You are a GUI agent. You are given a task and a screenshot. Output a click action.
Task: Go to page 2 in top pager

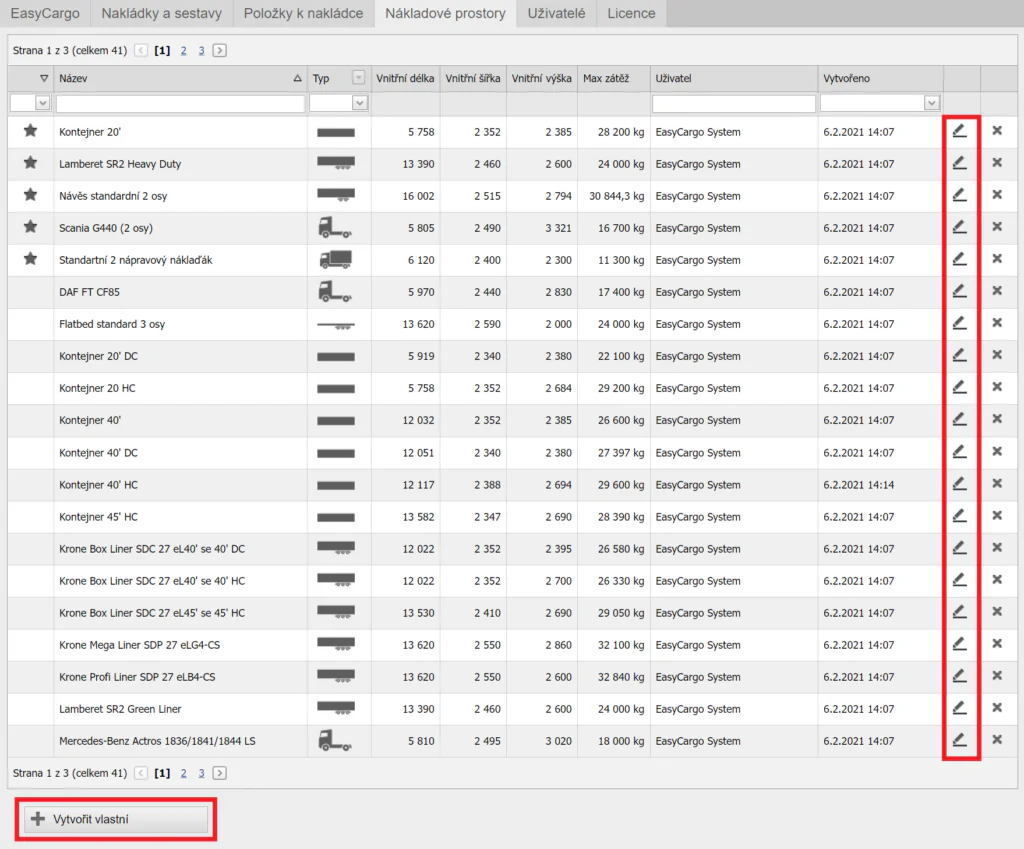coord(184,50)
